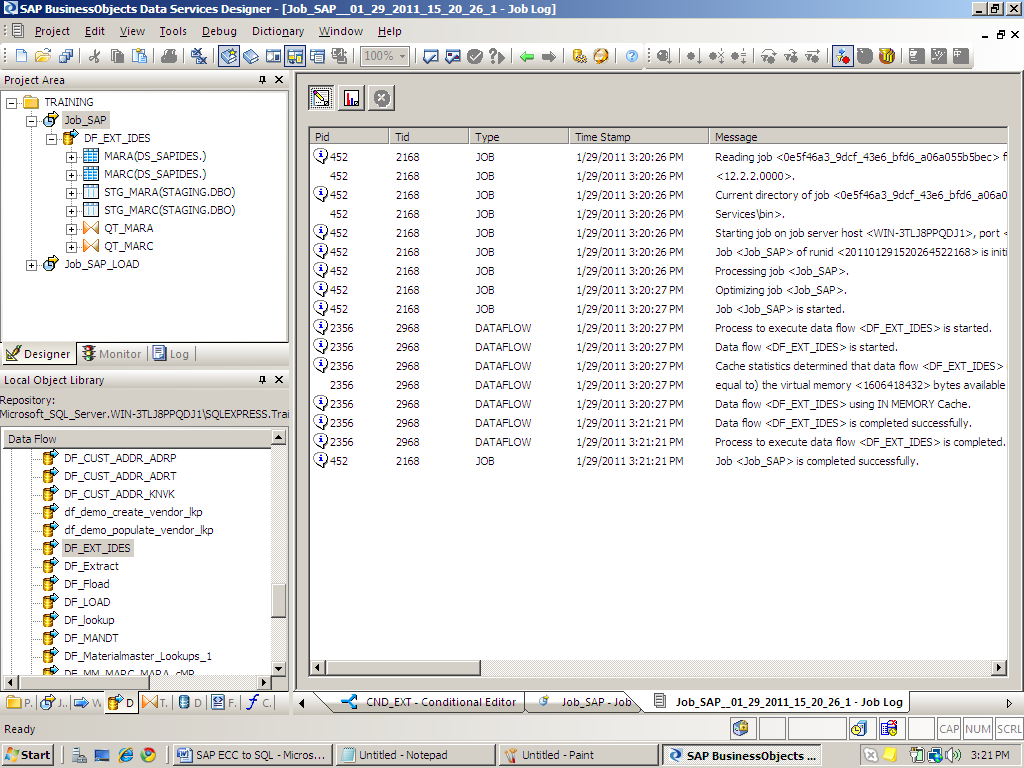Open the Job_SAP - Job tab
Screen dimensions: 1024x768
click(x=586, y=702)
